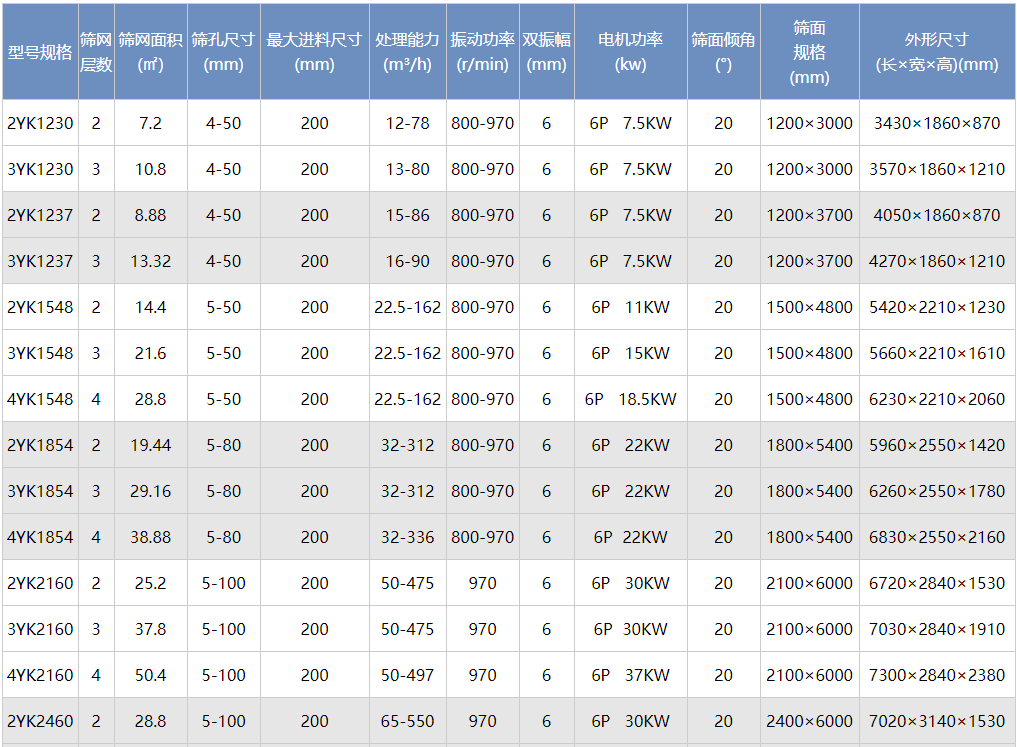This screenshot has height=747, width=1017.
Task: Select the 38.88 screen area cell
Action: [150, 538]
